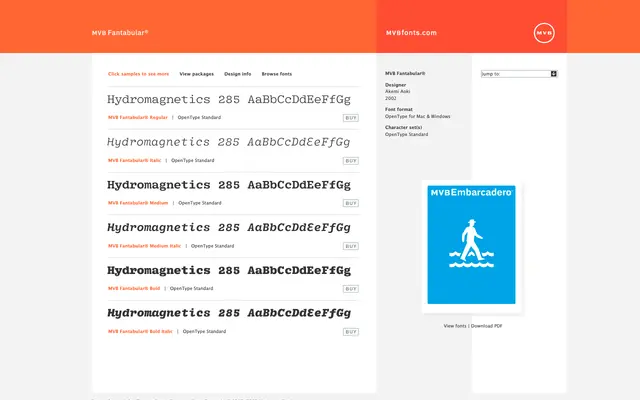The height and width of the screenshot is (400, 640).
Task: Click the Fantabular Bold sample text
Action: pyautogui.click(x=229, y=270)
